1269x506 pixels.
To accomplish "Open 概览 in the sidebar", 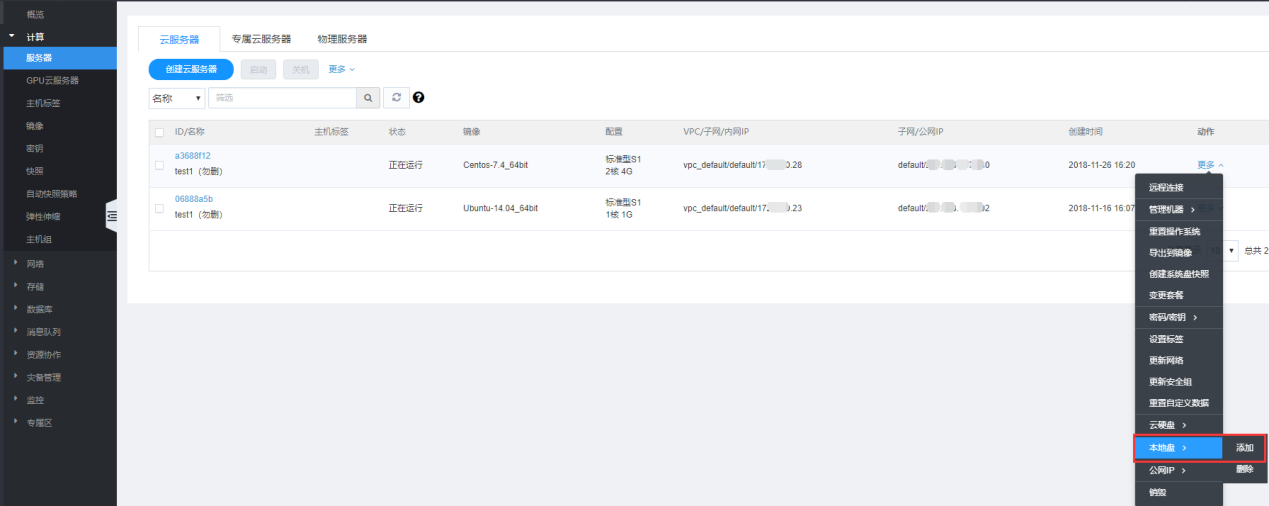I will click(34, 14).
